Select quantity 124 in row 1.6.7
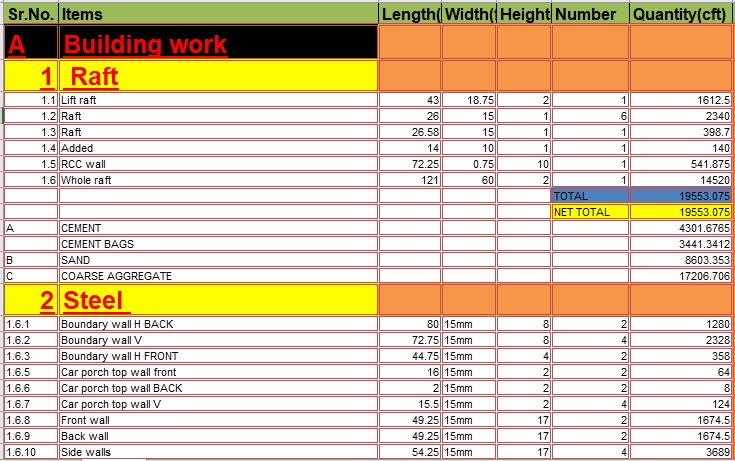 [x=681, y=404]
